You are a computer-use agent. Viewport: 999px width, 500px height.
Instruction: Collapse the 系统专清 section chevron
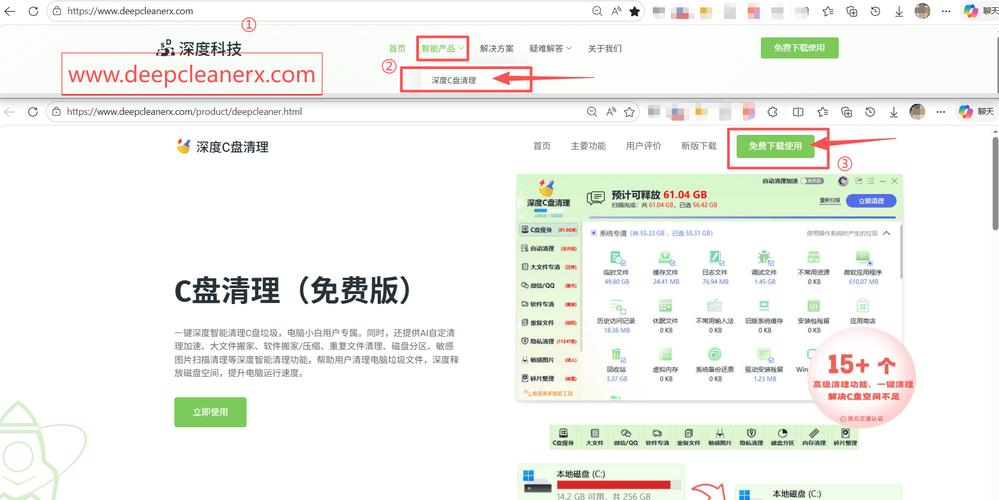coord(886,234)
